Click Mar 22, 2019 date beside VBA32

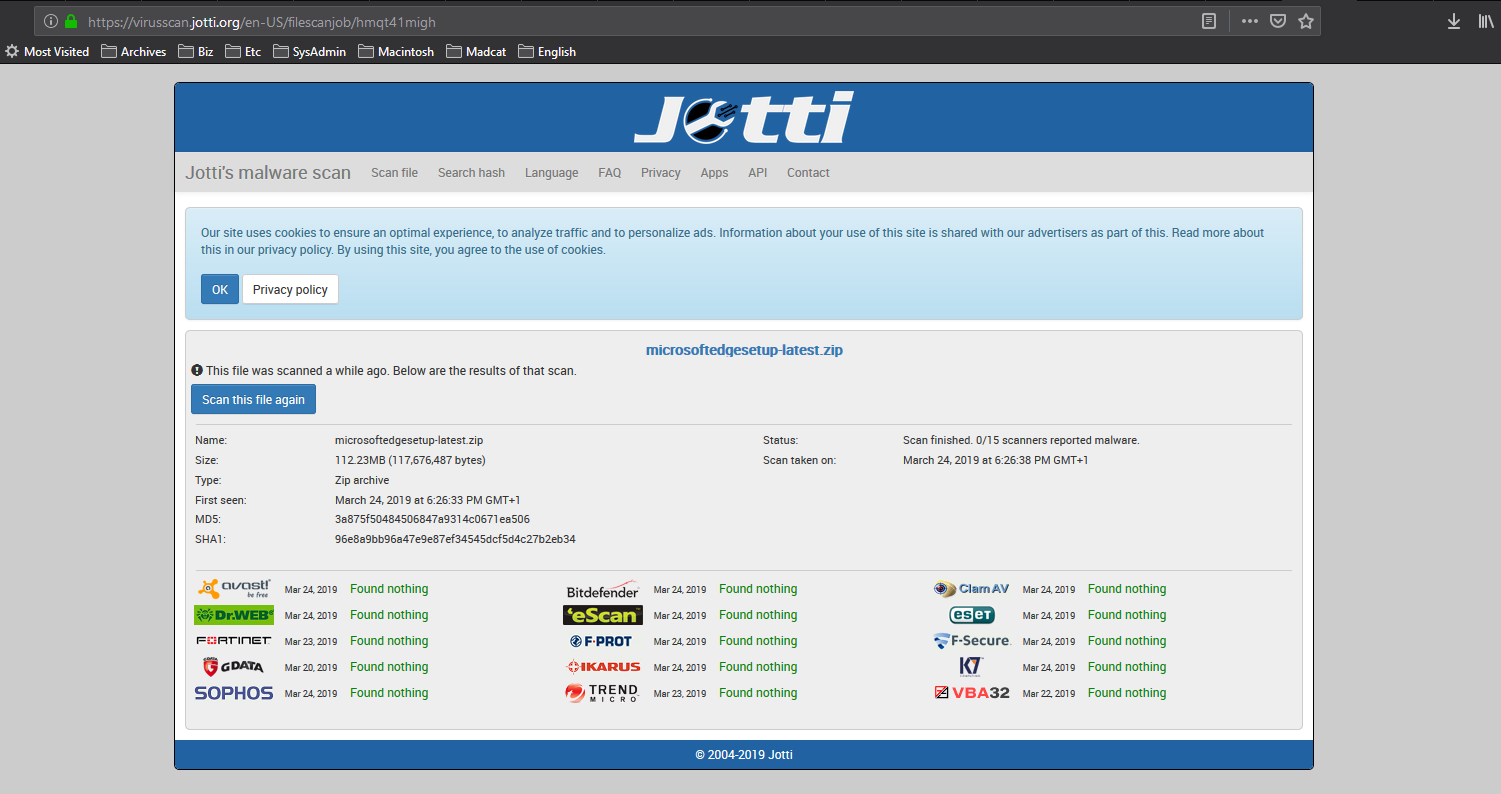(1049, 693)
